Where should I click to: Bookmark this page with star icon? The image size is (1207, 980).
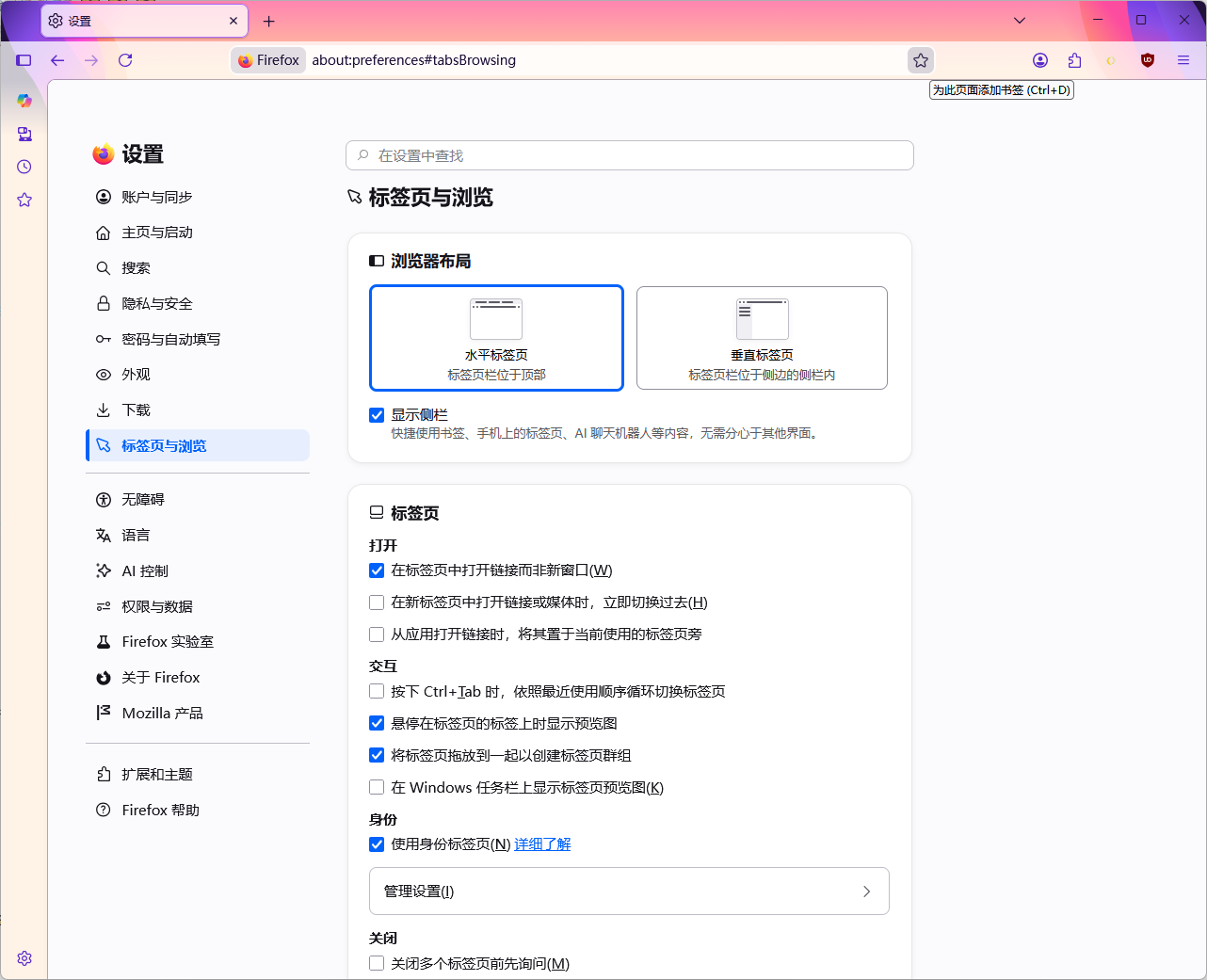click(921, 60)
